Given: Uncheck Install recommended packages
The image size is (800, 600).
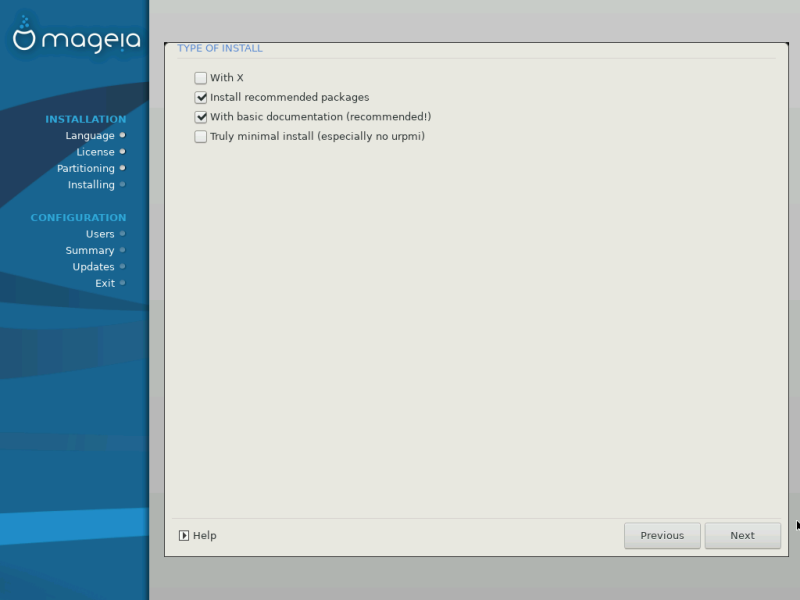Looking at the screenshot, I should tap(201, 97).
